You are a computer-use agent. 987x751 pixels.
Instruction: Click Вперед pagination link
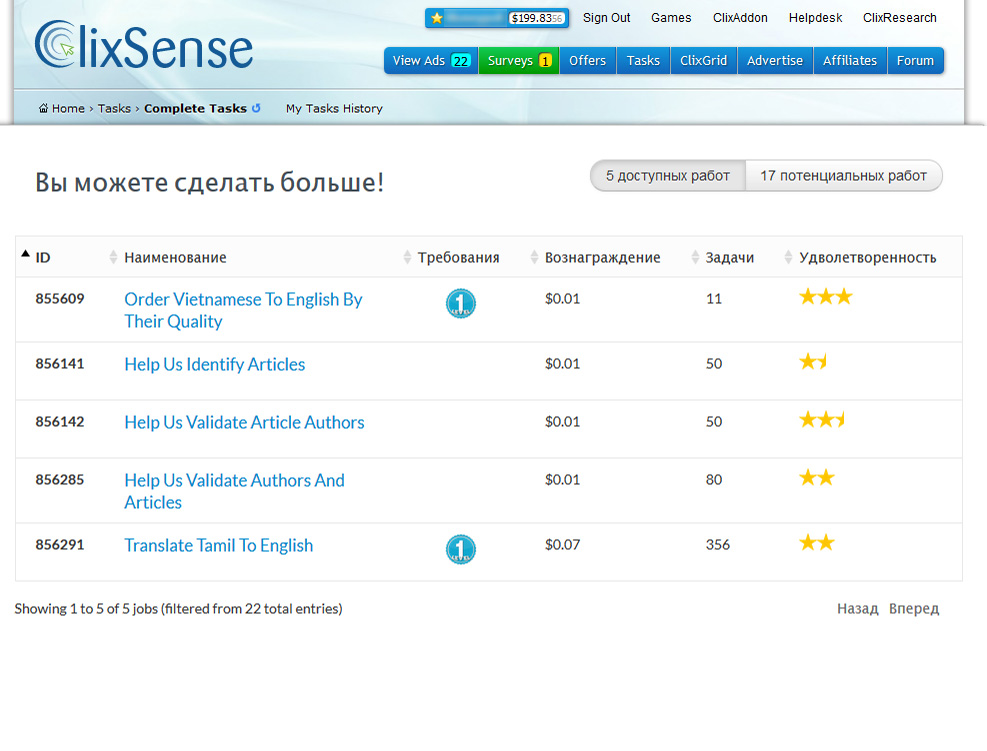914,609
